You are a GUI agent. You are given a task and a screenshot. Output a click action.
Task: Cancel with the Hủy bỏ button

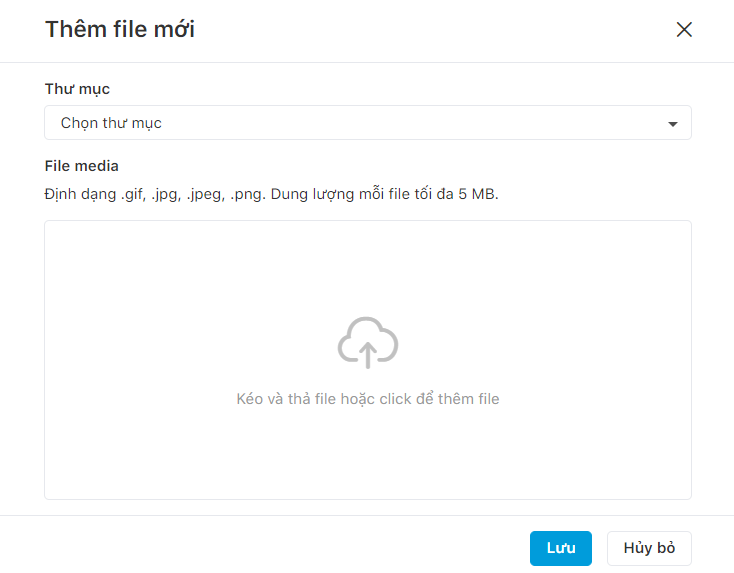[649, 548]
